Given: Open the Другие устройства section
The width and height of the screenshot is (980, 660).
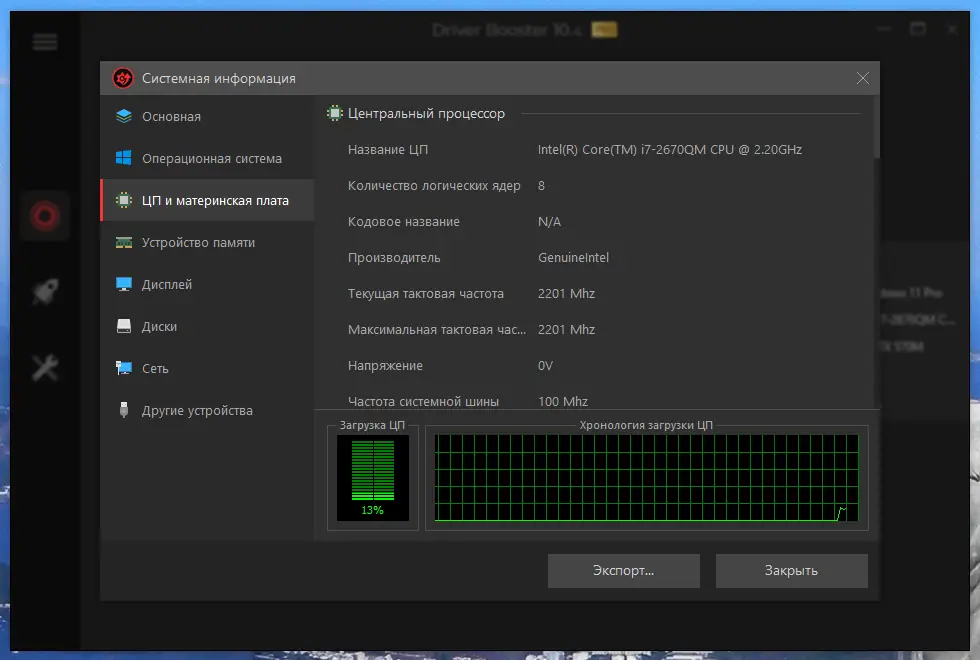Looking at the screenshot, I should 208,410.
